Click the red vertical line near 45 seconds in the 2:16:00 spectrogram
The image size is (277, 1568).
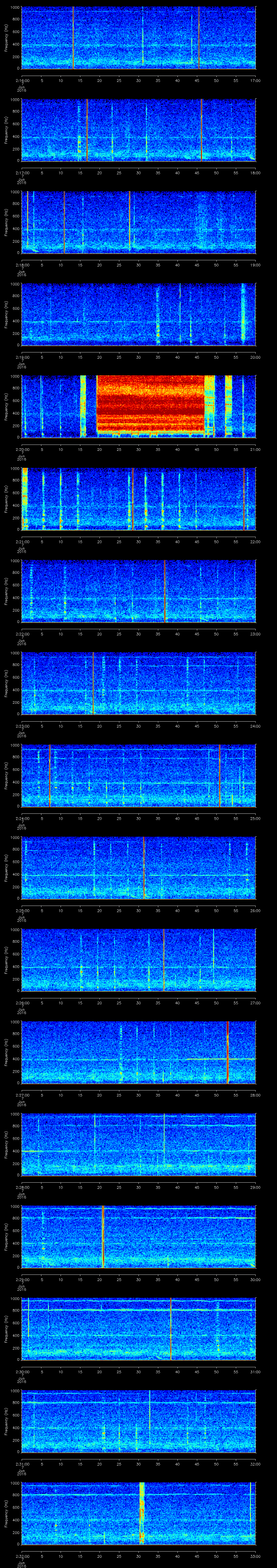(x=199, y=38)
